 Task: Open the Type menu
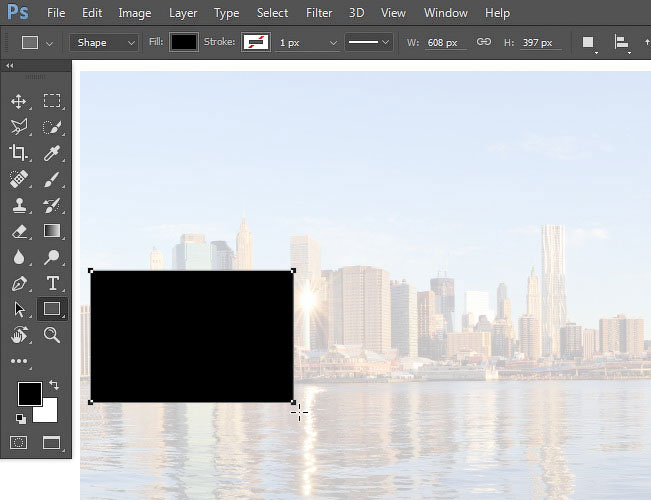coord(226,13)
